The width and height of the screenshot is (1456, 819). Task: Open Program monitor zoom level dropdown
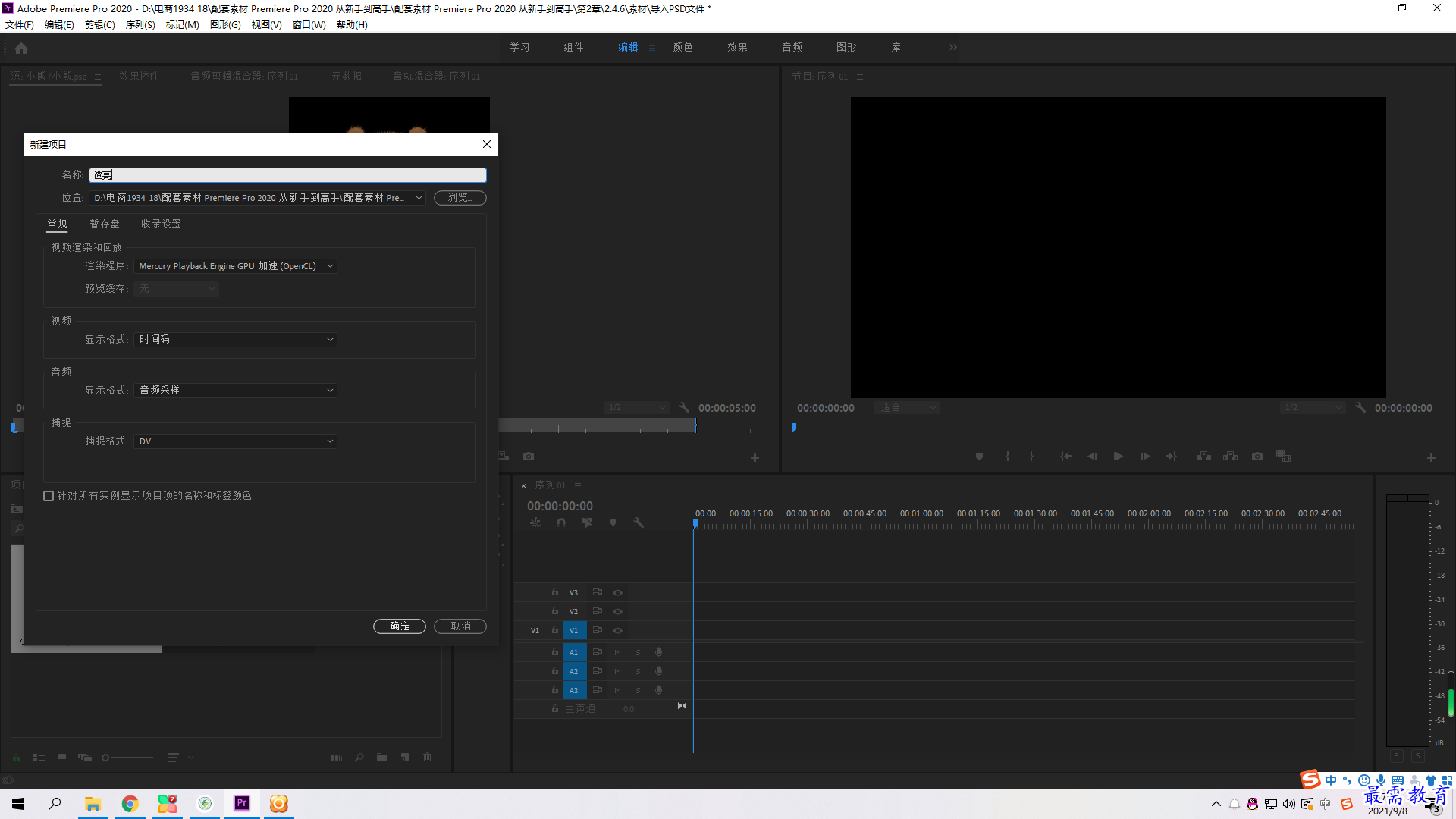907,408
